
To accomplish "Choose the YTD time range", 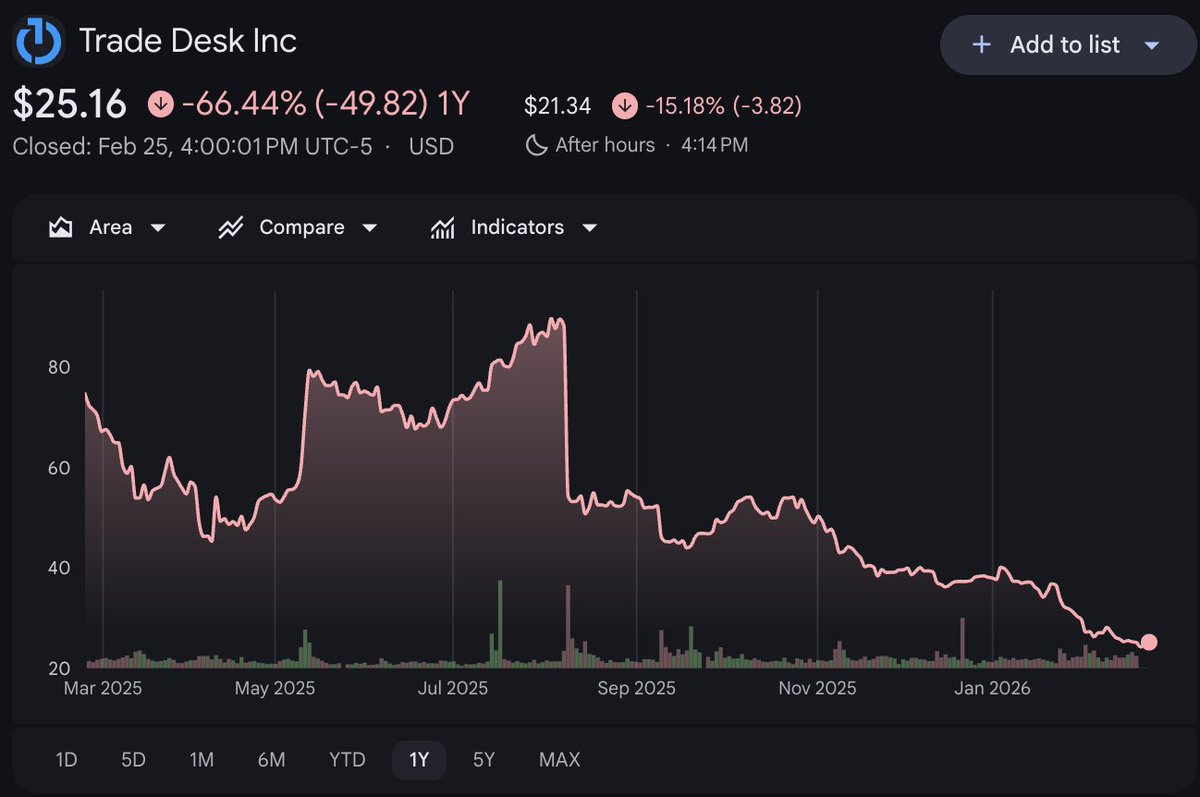I will pos(347,760).
